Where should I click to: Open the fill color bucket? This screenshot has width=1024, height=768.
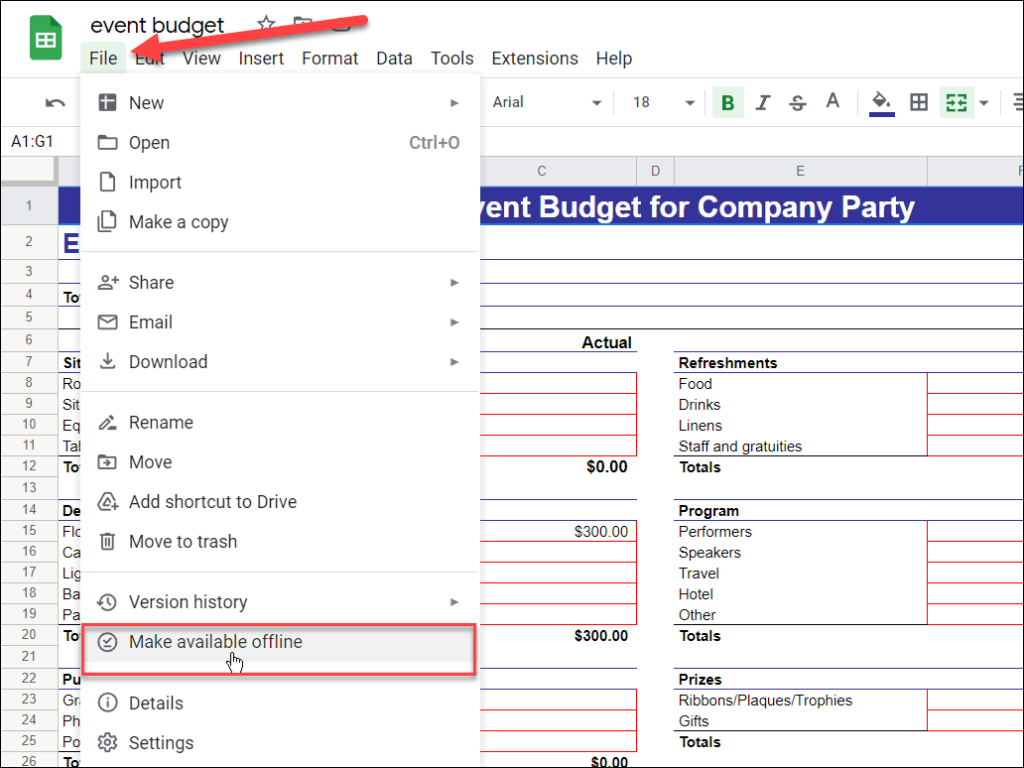tap(882, 103)
